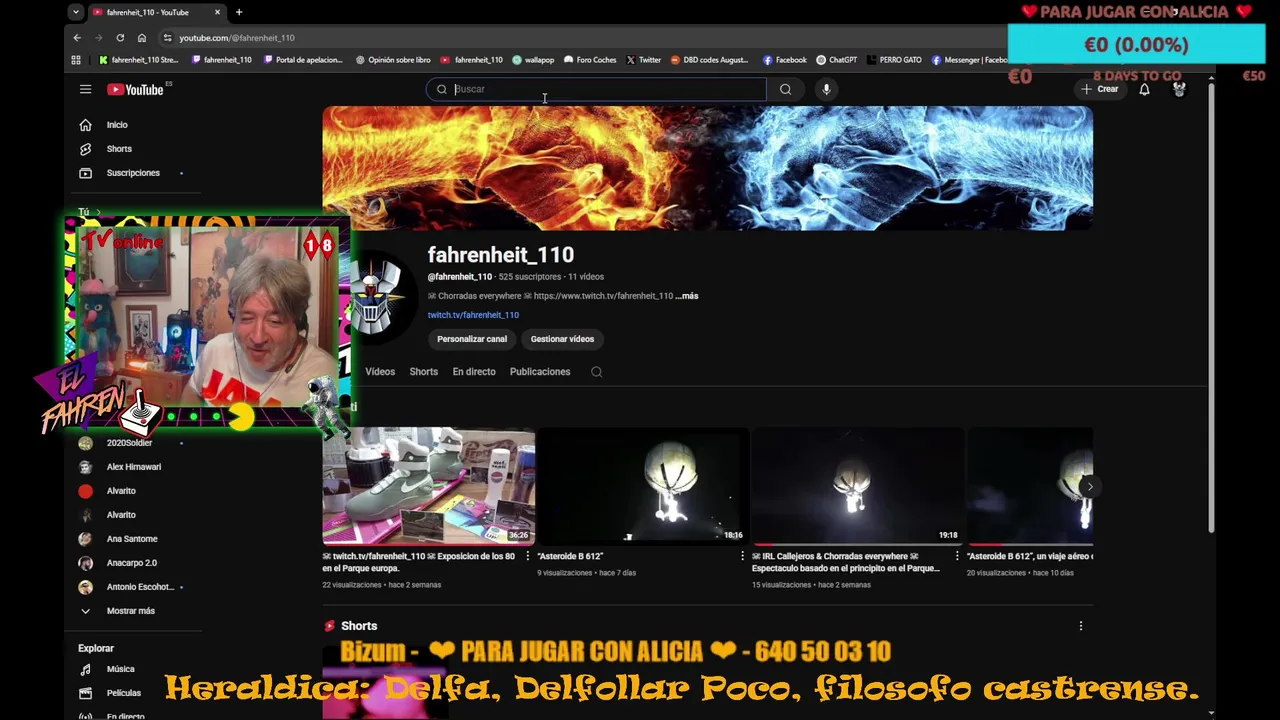This screenshot has height=720, width=1280.
Task: Click the YouTube logo
Action: pyautogui.click(x=135, y=90)
